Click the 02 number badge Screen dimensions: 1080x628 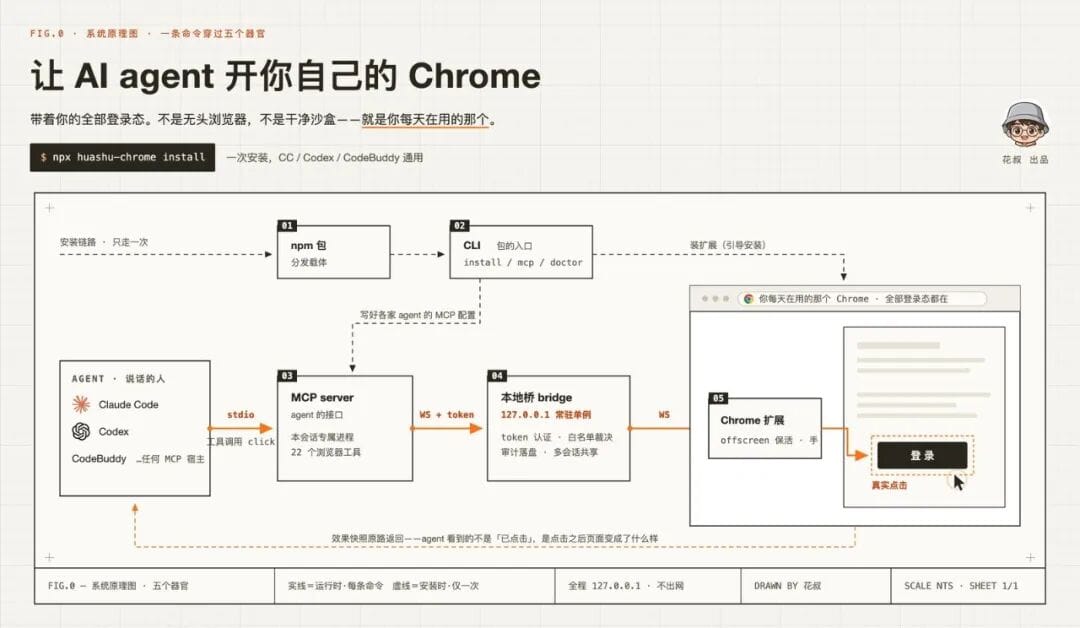point(459,225)
